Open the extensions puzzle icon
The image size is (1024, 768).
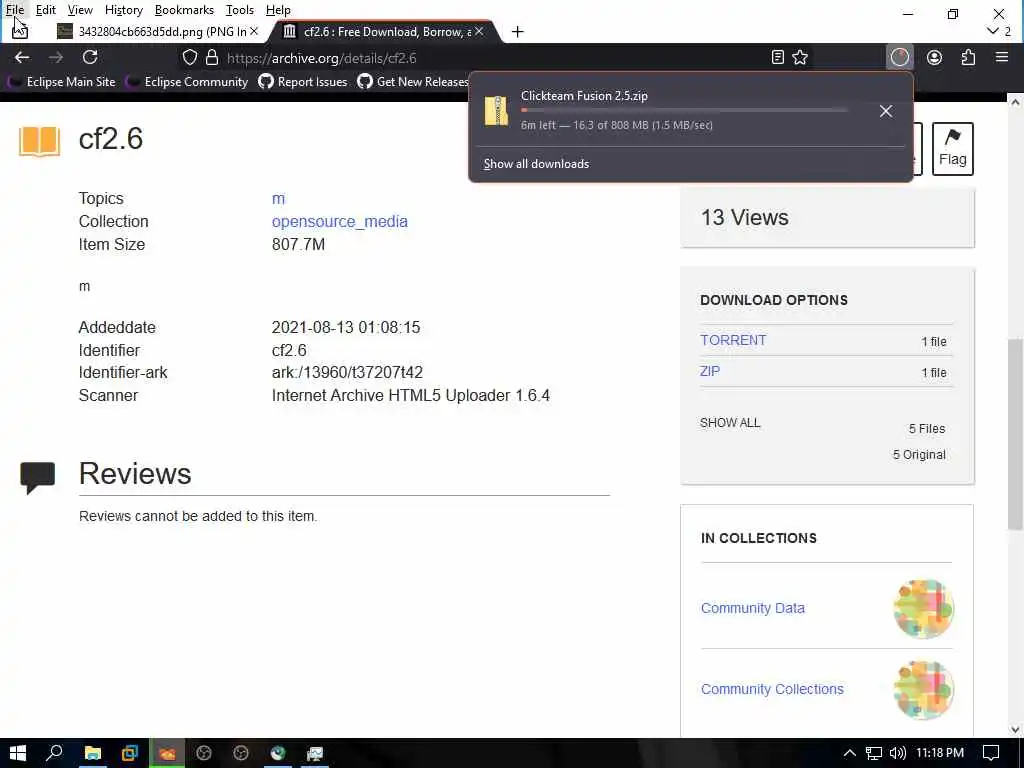[x=968, y=57]
